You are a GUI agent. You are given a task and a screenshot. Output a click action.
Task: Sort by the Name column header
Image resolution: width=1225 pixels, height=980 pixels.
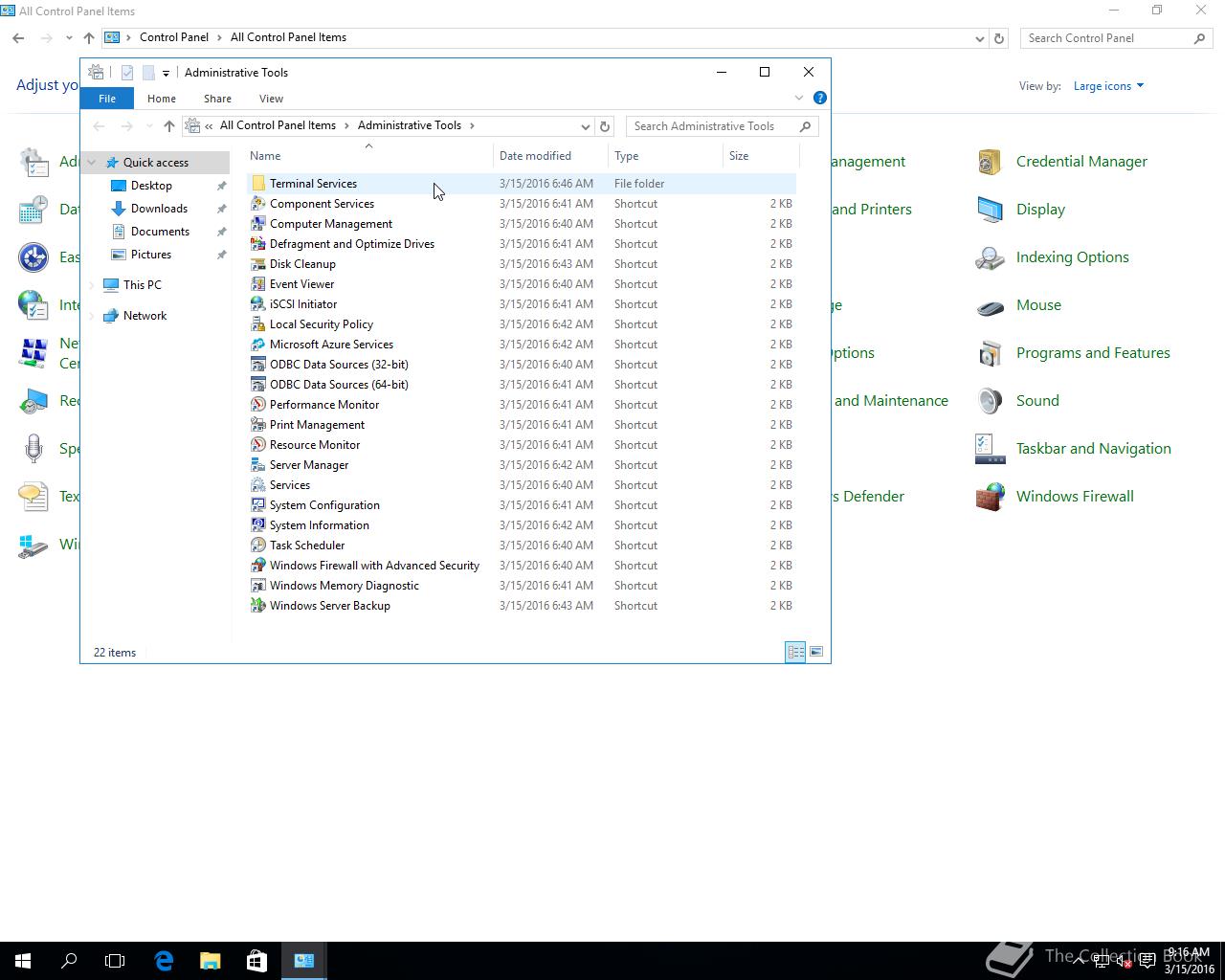370,156
